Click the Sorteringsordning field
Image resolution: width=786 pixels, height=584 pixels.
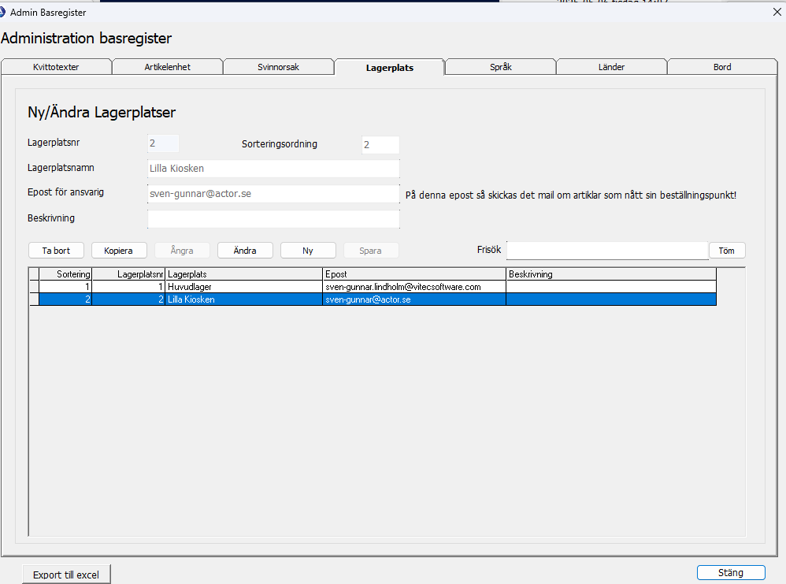click(x=380, y=144)
